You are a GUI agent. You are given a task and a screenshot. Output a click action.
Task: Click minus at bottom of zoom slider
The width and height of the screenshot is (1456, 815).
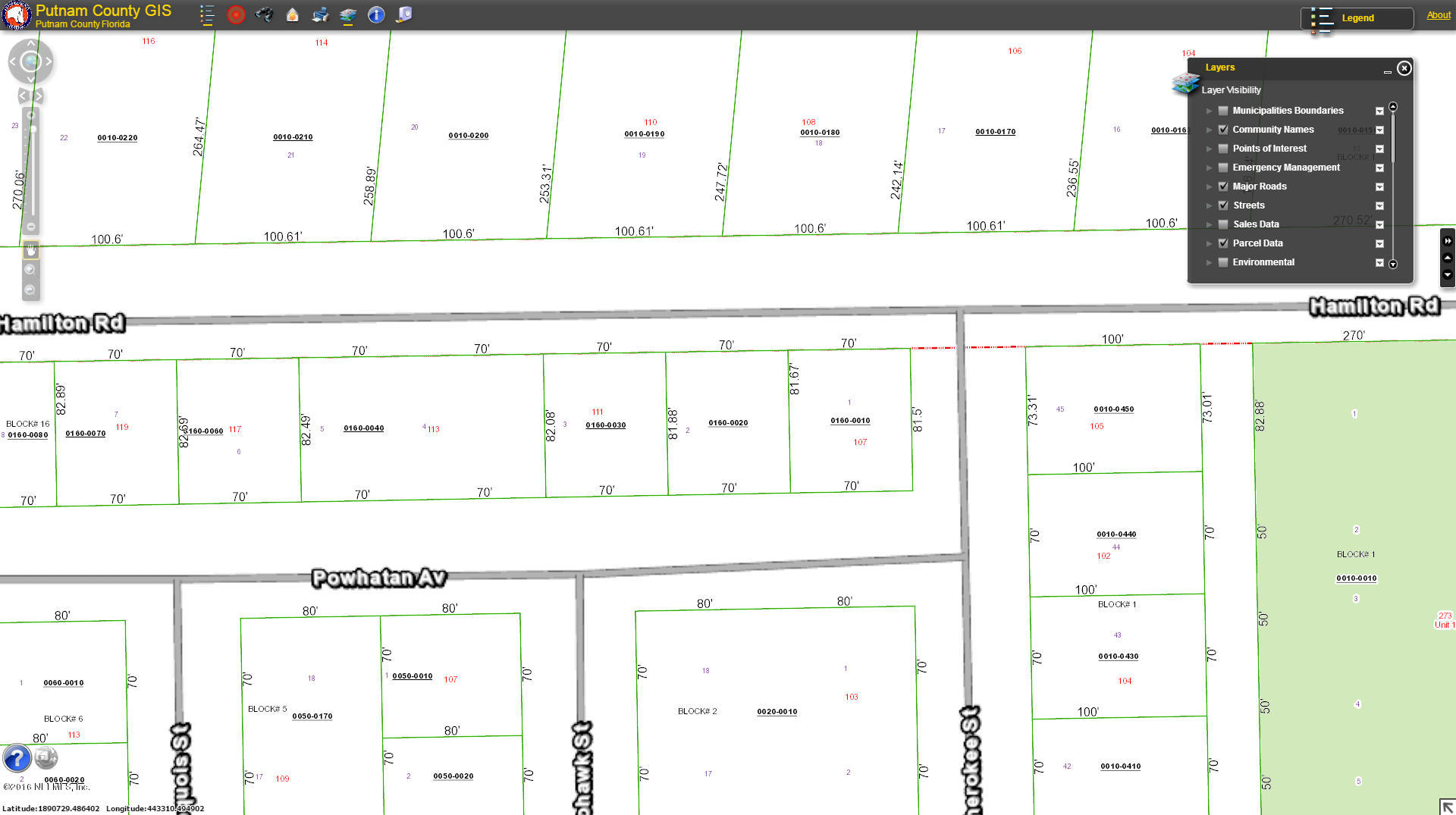tap(31, 227)
